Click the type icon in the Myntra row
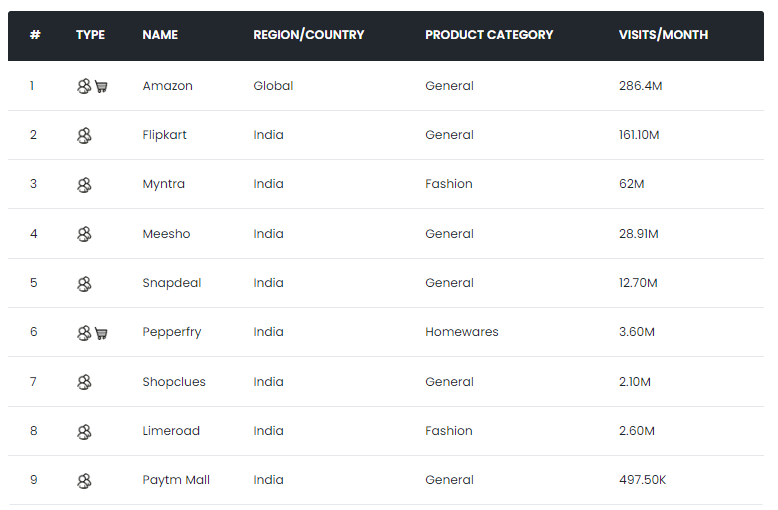The width and height of the screenshot is (778, 510). pyautogui.click(x=84, y=185)
